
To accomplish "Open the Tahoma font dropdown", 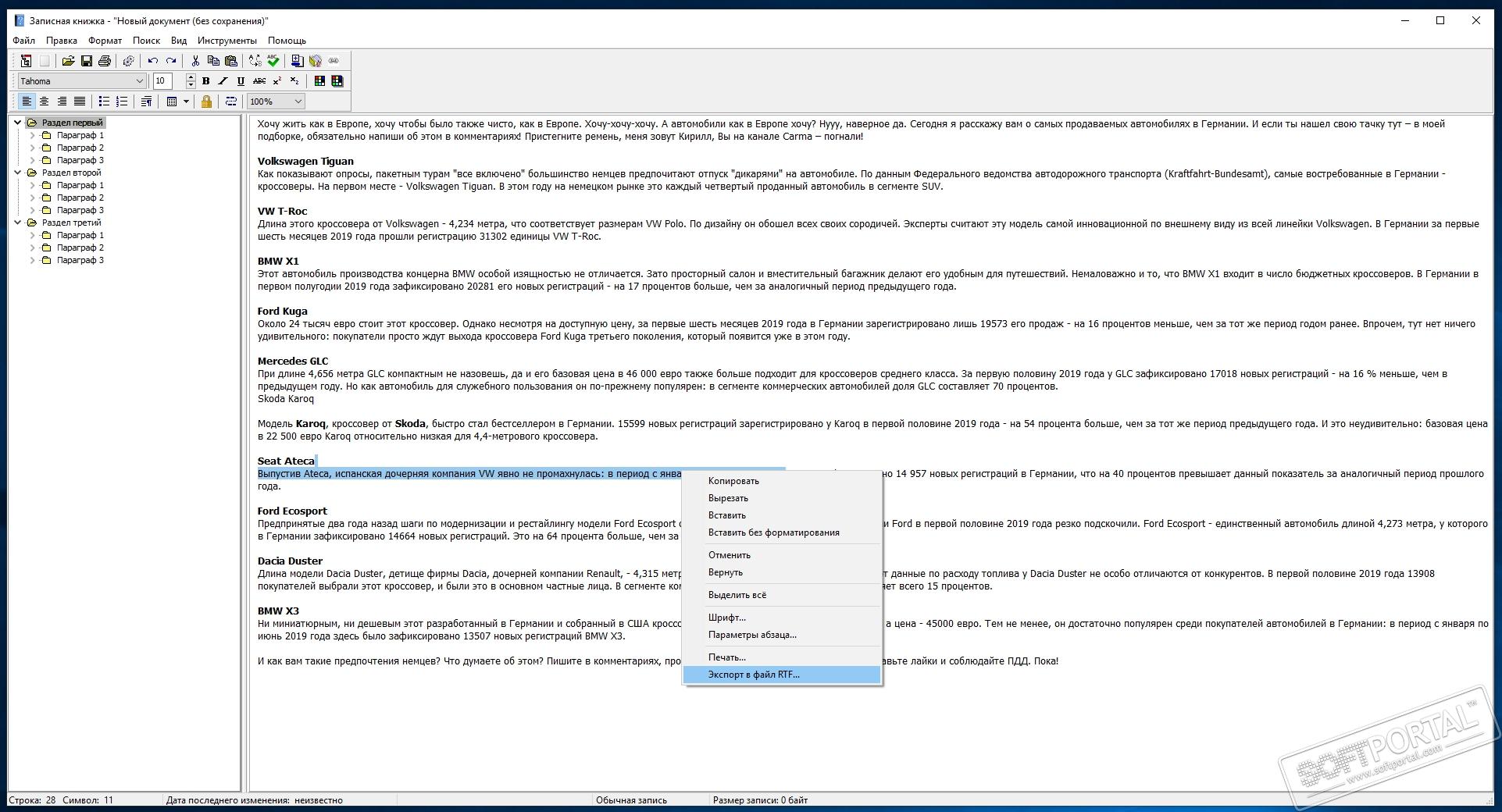I will (140, 80).
